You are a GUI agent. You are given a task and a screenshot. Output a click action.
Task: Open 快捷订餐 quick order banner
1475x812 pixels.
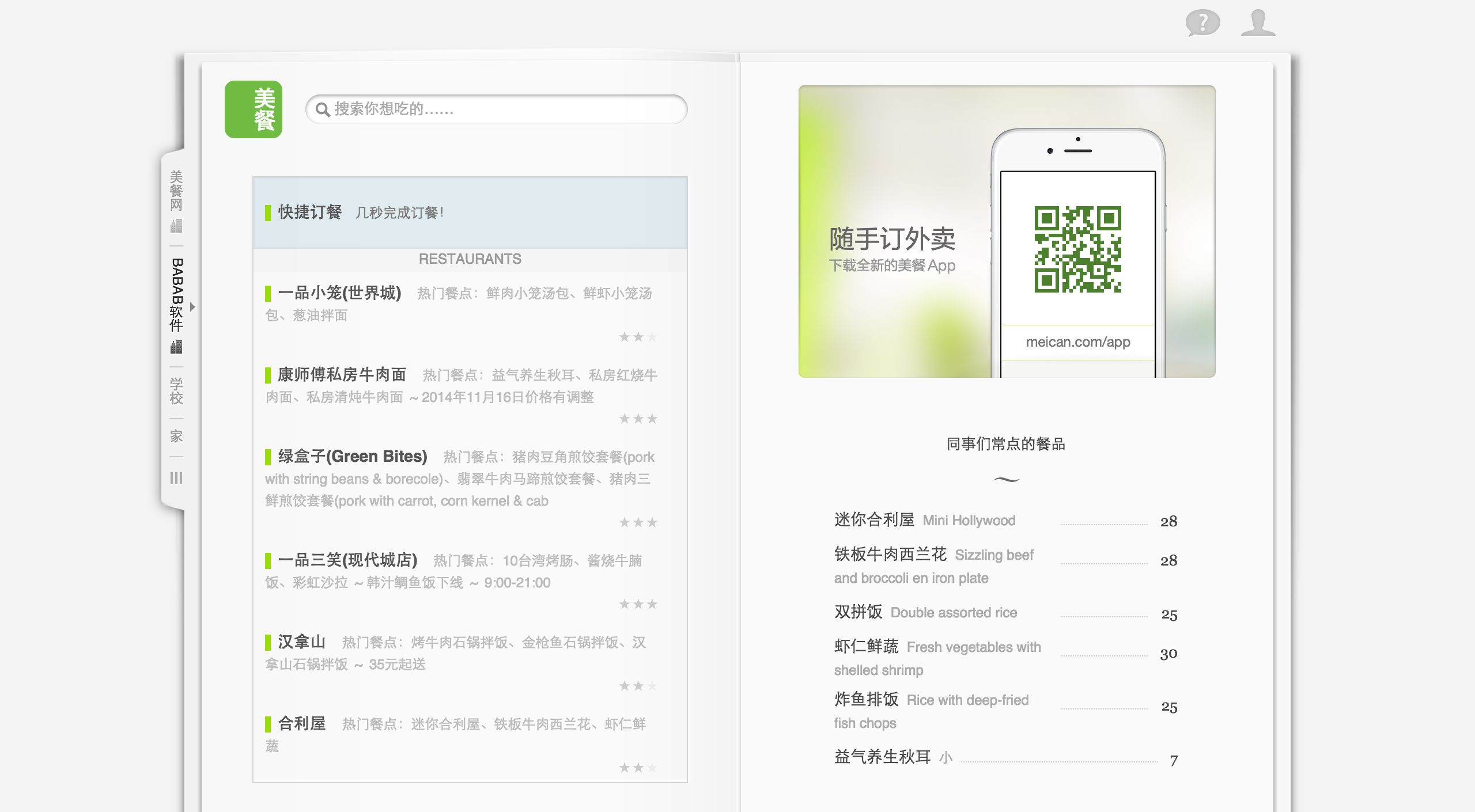(x=470, y=213)
